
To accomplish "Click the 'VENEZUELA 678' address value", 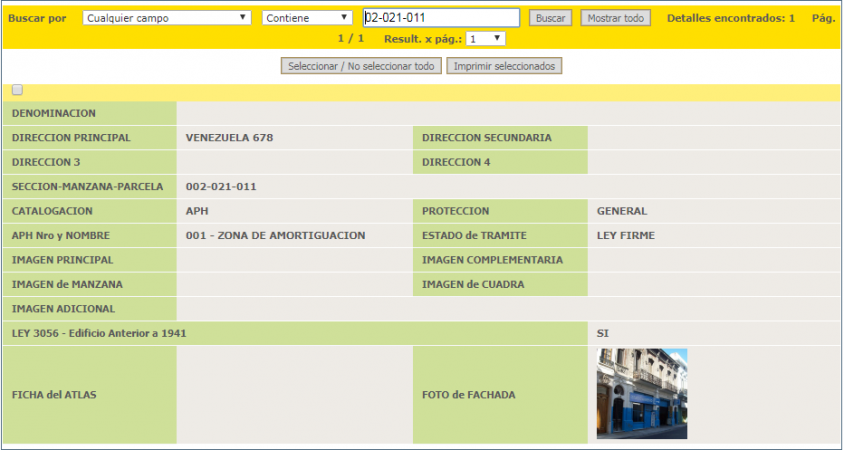I will click(229, 138).
